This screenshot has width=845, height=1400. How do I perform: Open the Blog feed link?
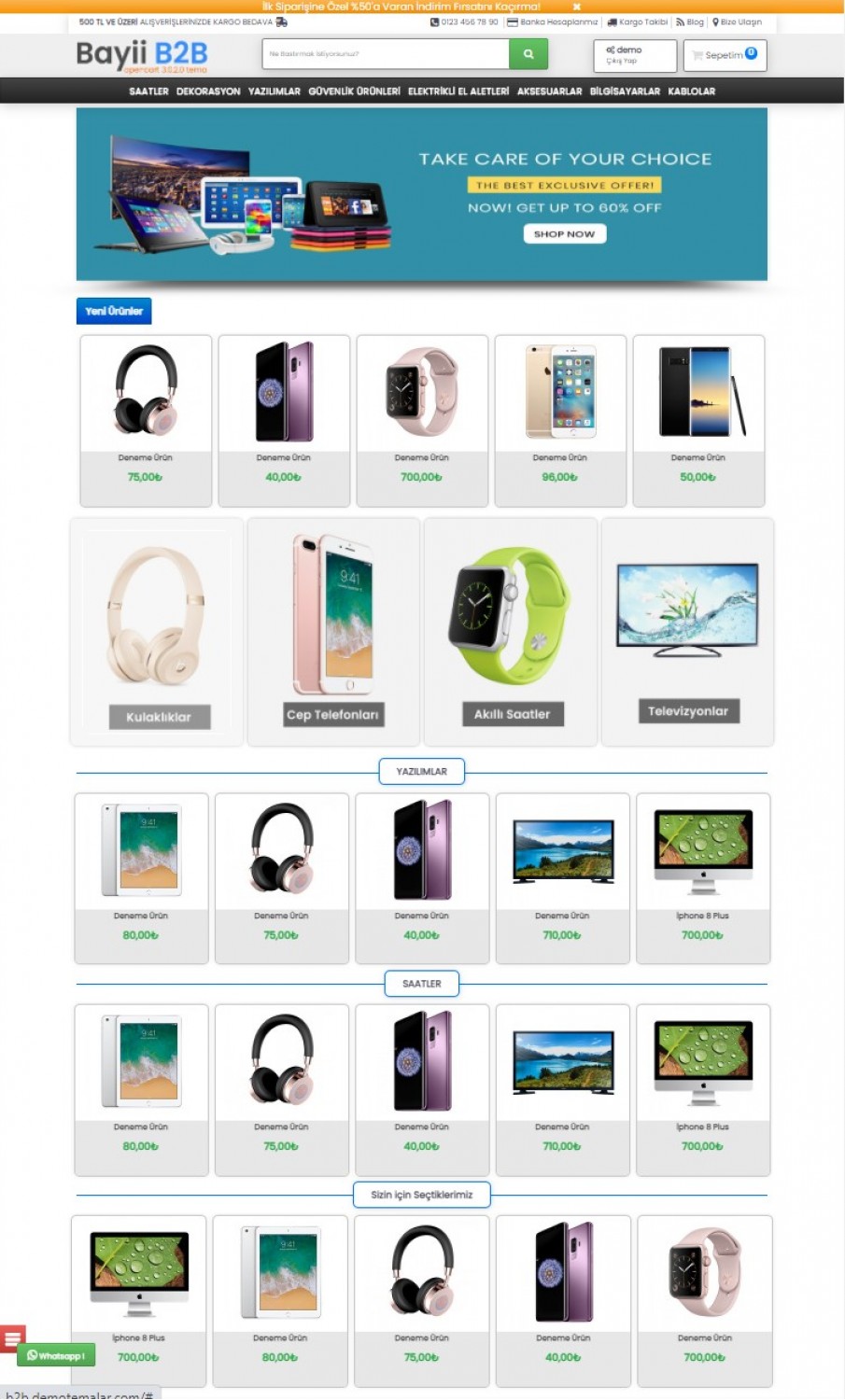tap(690, 21)
